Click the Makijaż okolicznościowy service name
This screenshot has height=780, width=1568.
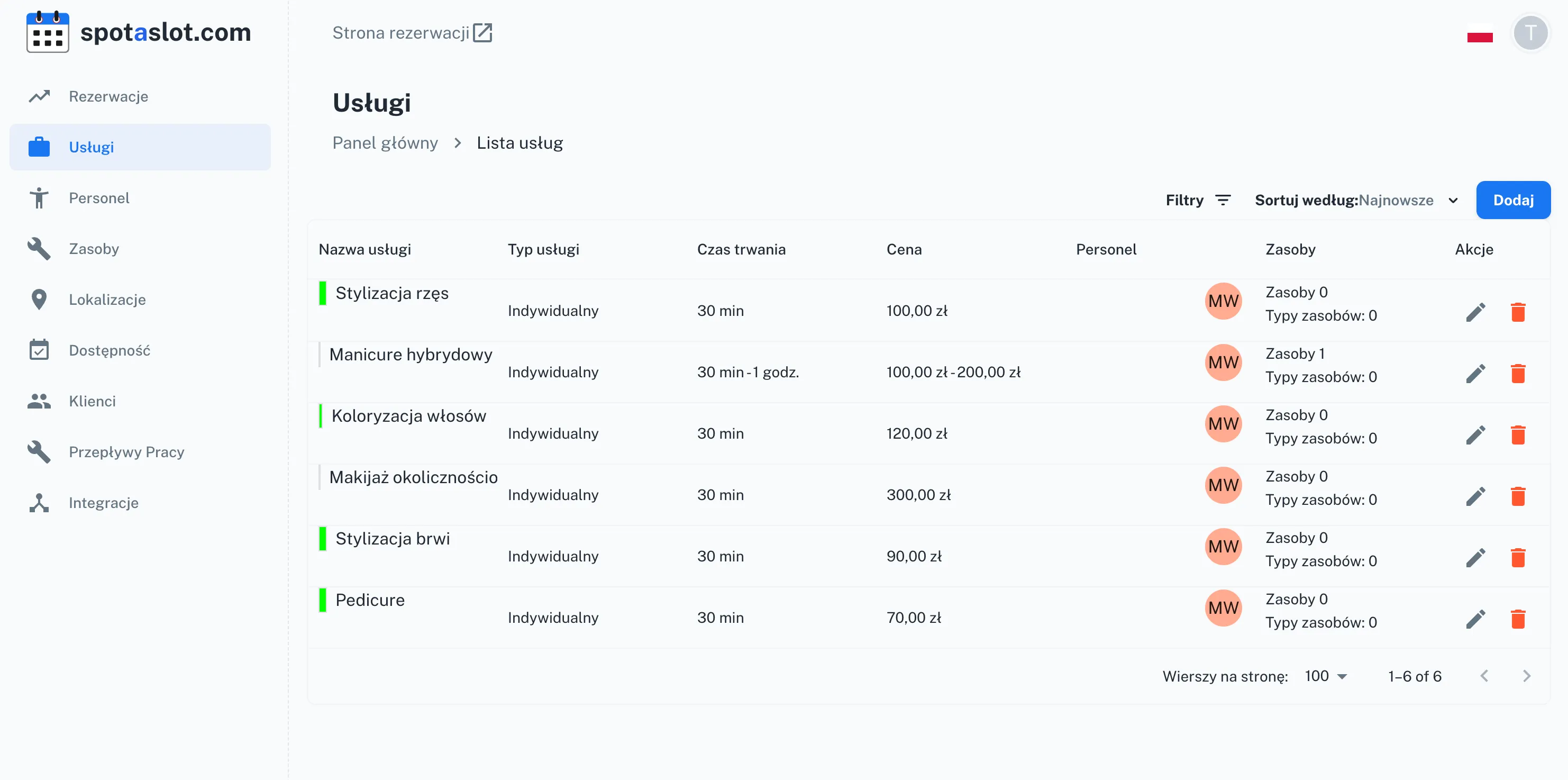tap(413, 477)
